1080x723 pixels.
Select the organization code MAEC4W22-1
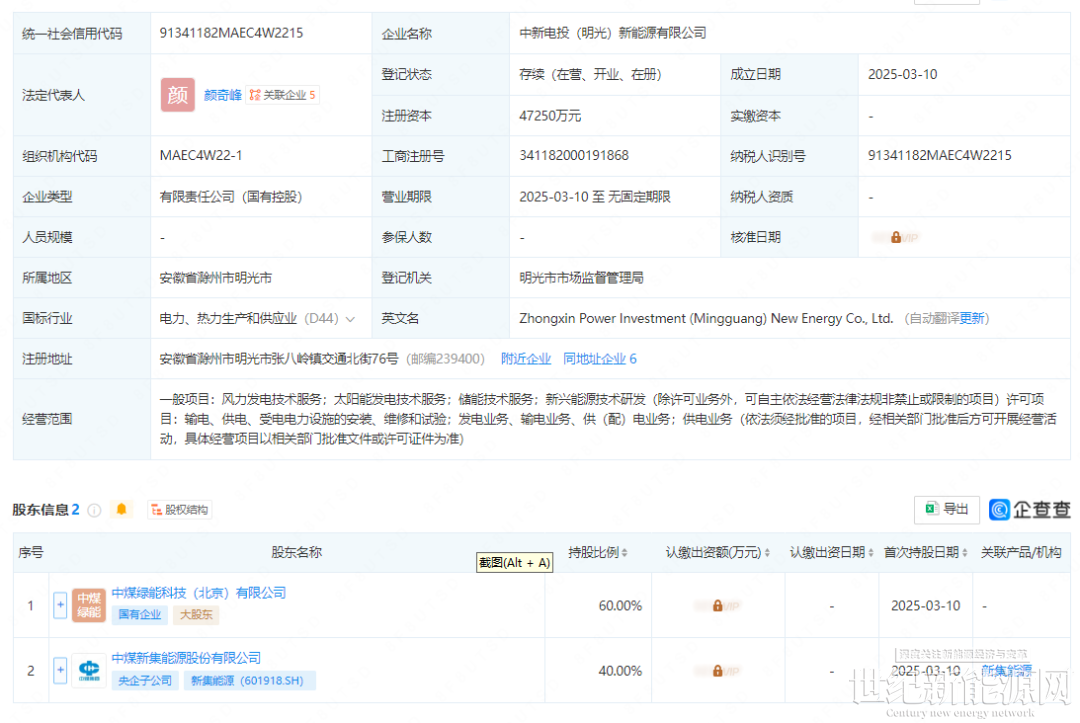coord(200,156)
